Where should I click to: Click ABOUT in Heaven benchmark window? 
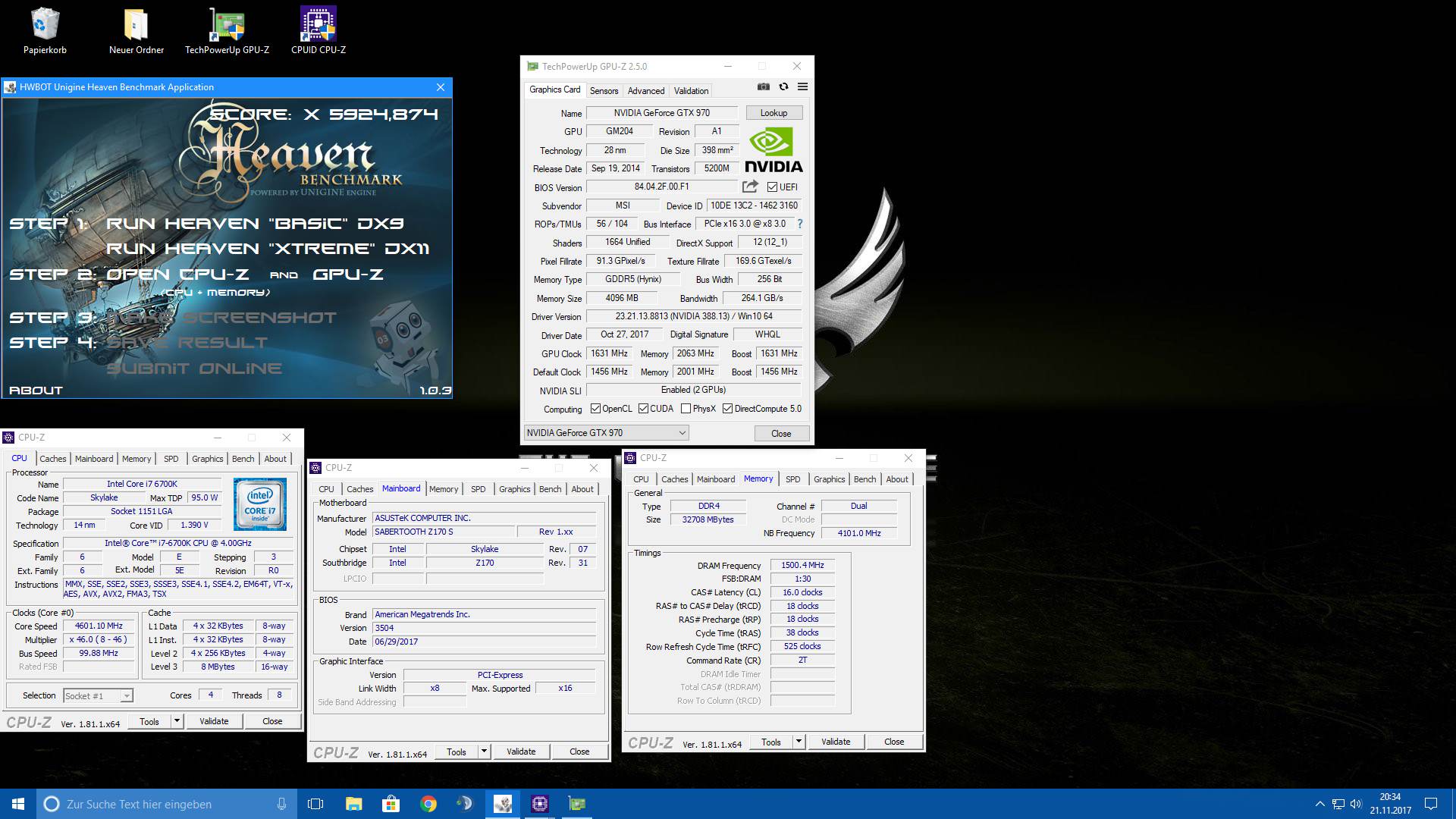coord(36,391)
